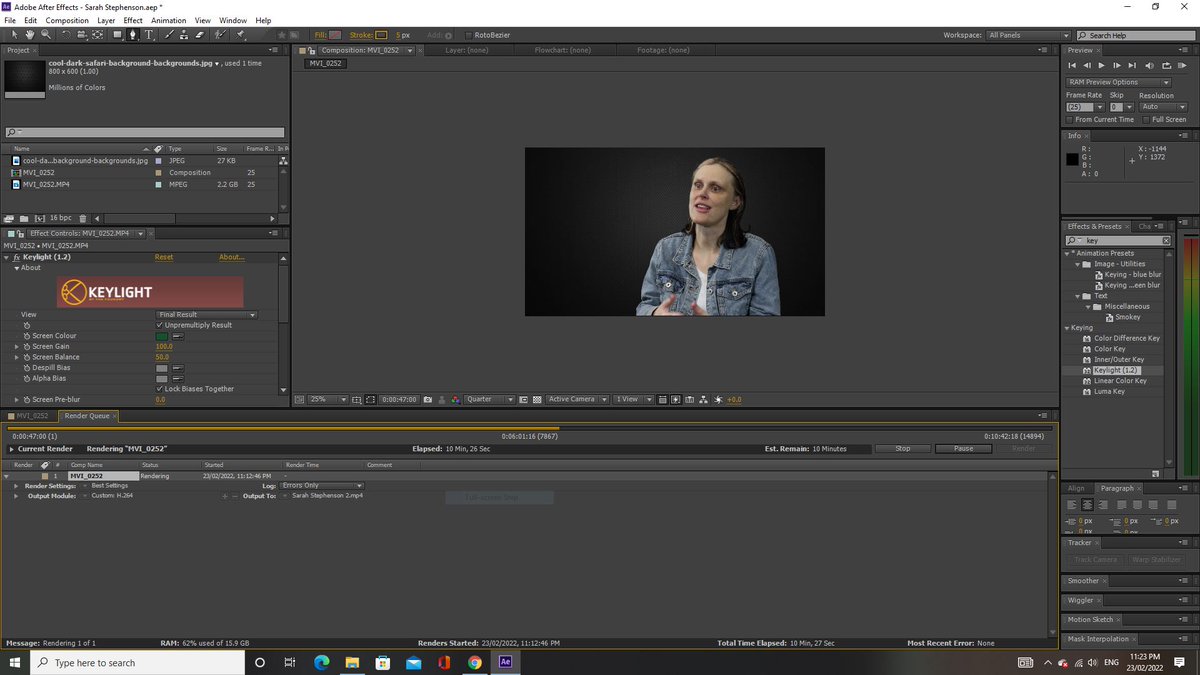
Task: Toggle the RotoBezier checkbox
Action: pos(469,35)
